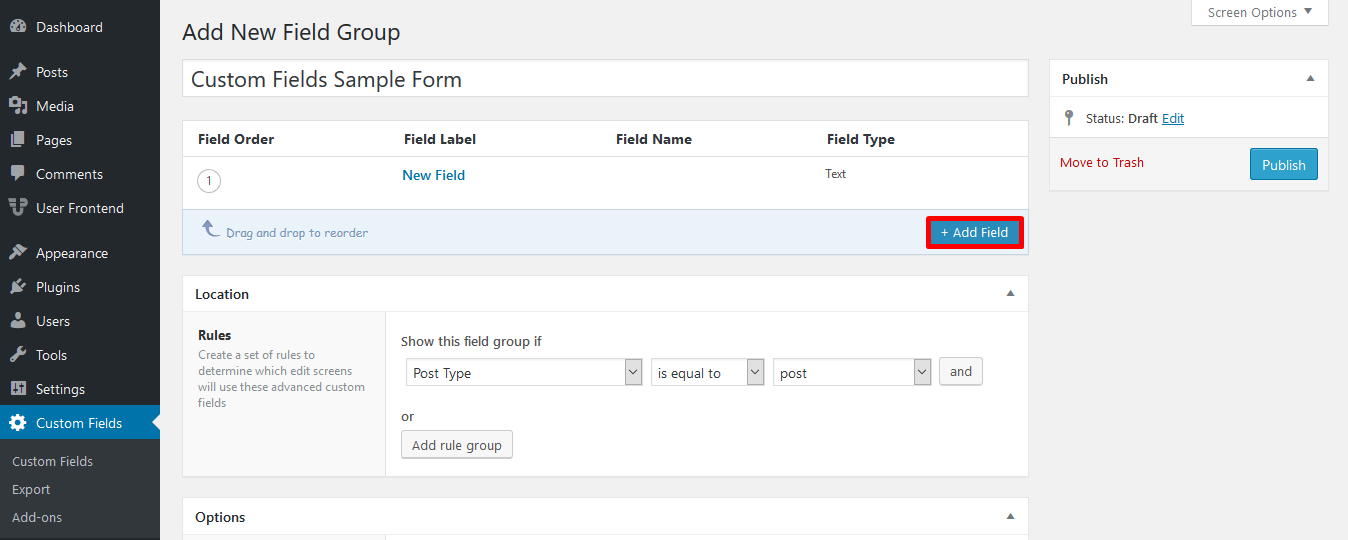Expand the Screen Options panel
This screenshot has height=540, width=1348.
pyautogui.click(x=1259, y=13)
